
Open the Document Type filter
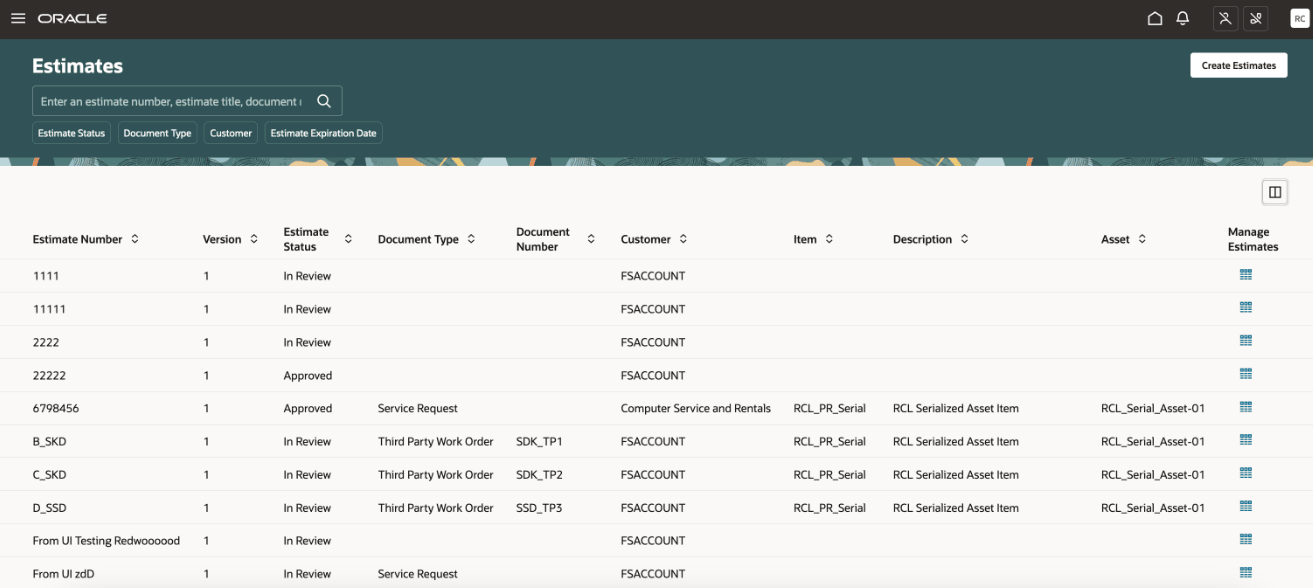pos(157,132)
